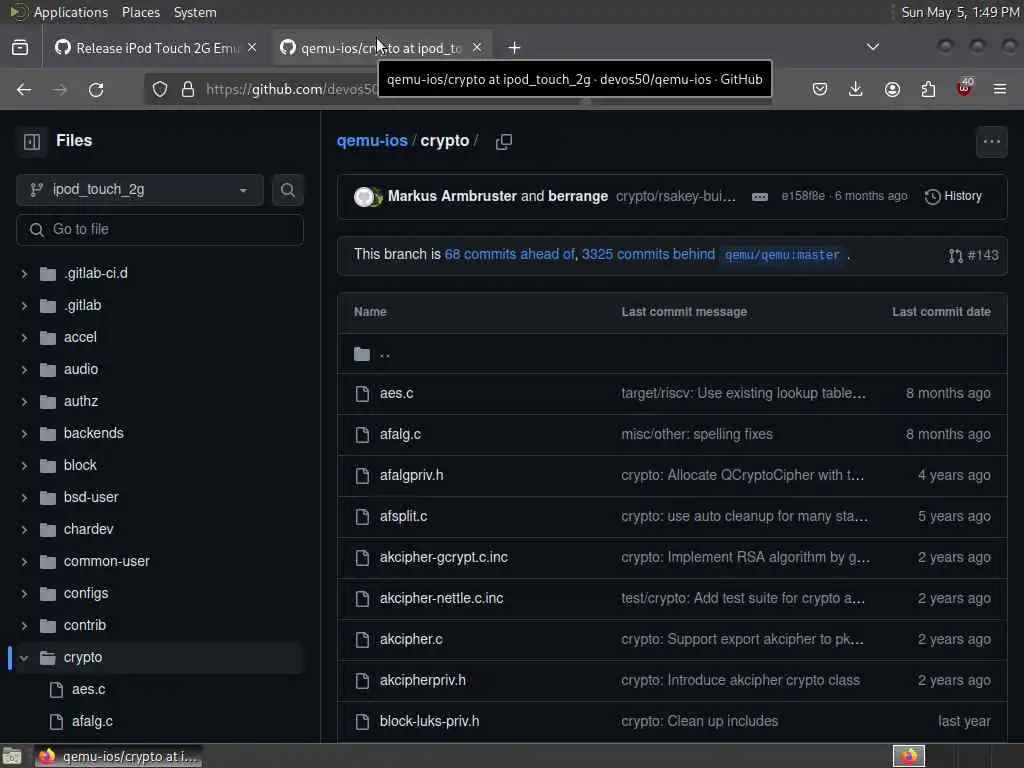
Task: Click the parent directory folder icon
Action: coord(362,354)
